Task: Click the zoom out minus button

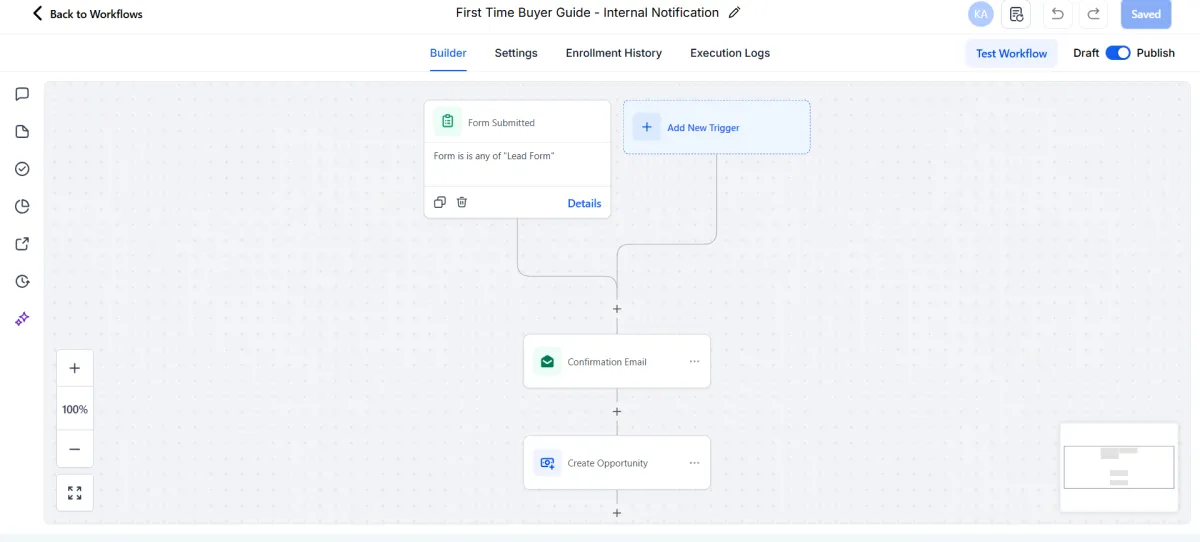Action: click(x=75, y=449)
